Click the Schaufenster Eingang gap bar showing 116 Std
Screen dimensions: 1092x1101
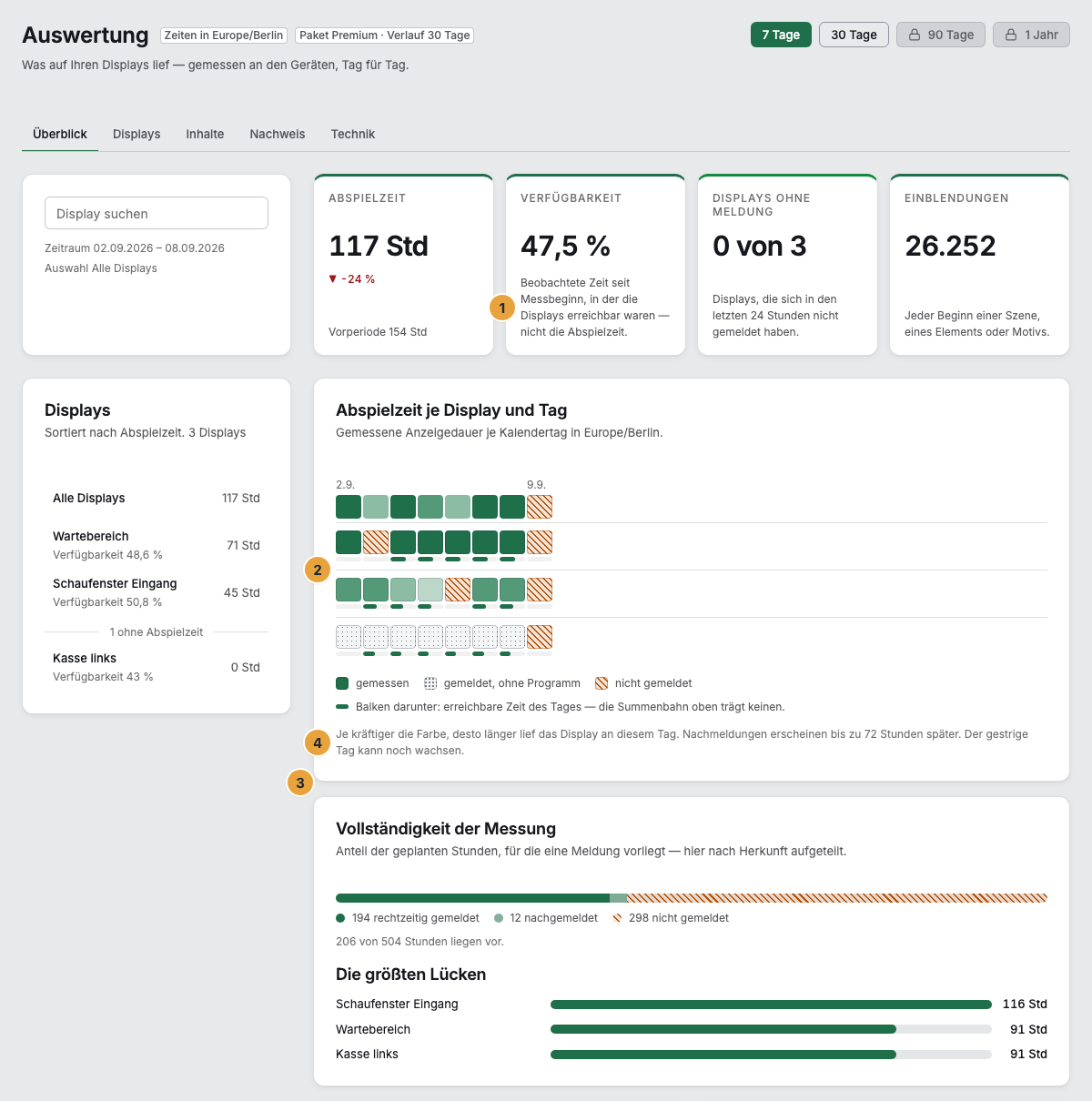(x=771, y=1005)
